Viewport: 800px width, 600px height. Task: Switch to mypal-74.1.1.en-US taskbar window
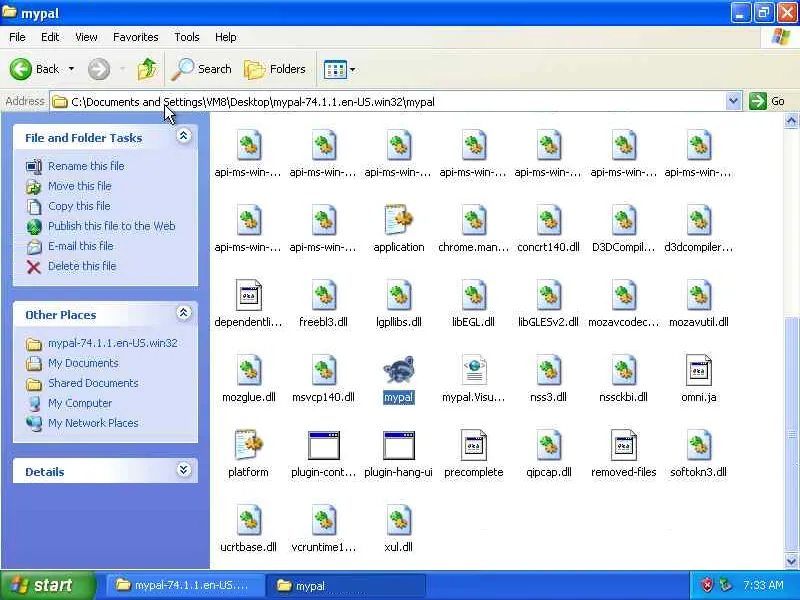185,585
